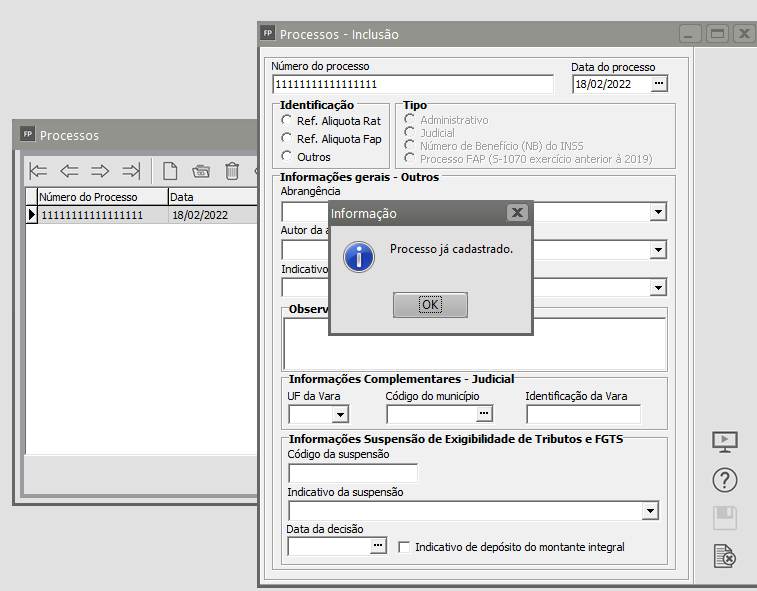Expand the Abrangência dropdown
The image size is (757, 591).
pyautogui.click(x=658, y=212)
